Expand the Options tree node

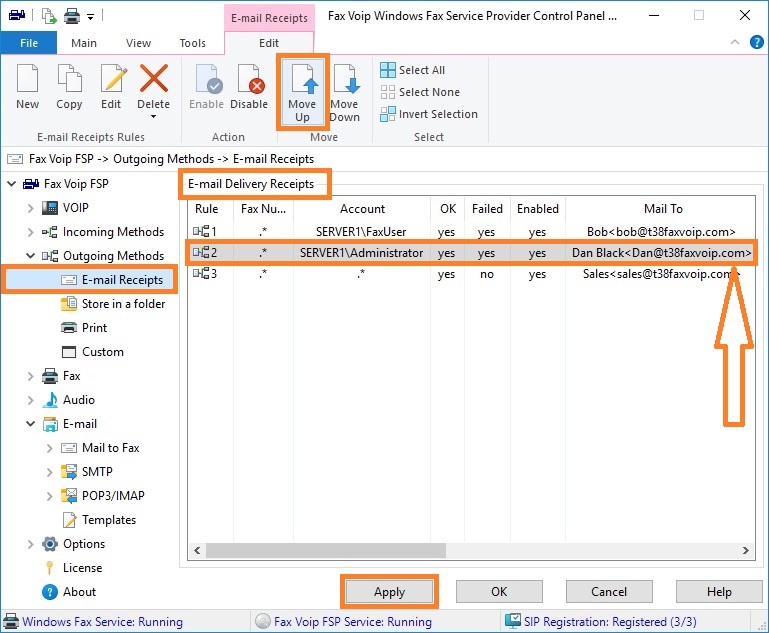pyautogui.click(x=30, y=544)
